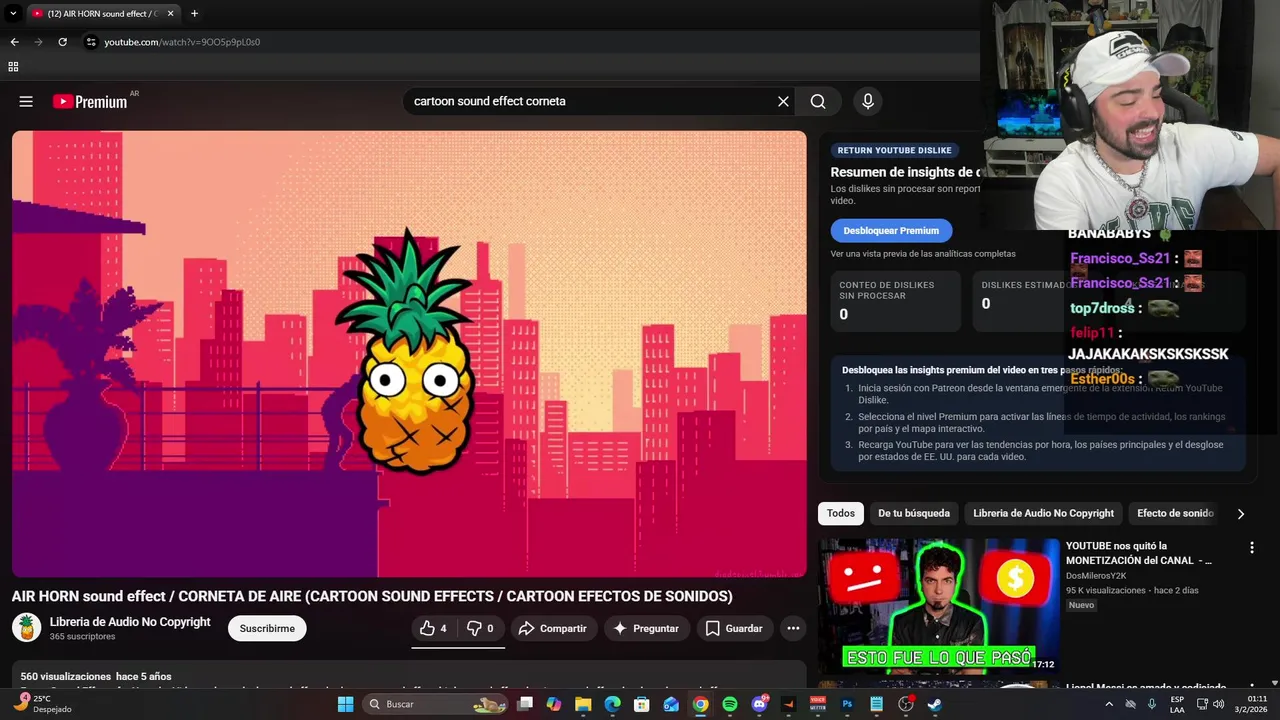Open Photoshop from taskbar
The image size is (1280, 720).
point(847,704)
